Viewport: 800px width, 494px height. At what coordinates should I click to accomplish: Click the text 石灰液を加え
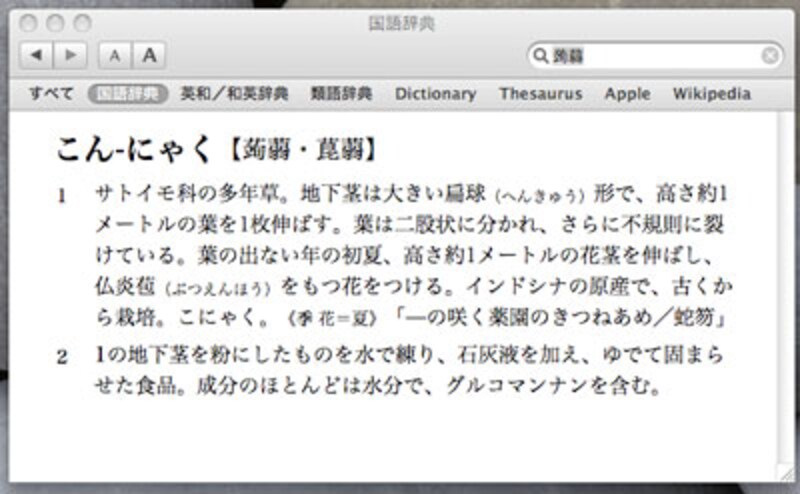(x=518, y=355)
